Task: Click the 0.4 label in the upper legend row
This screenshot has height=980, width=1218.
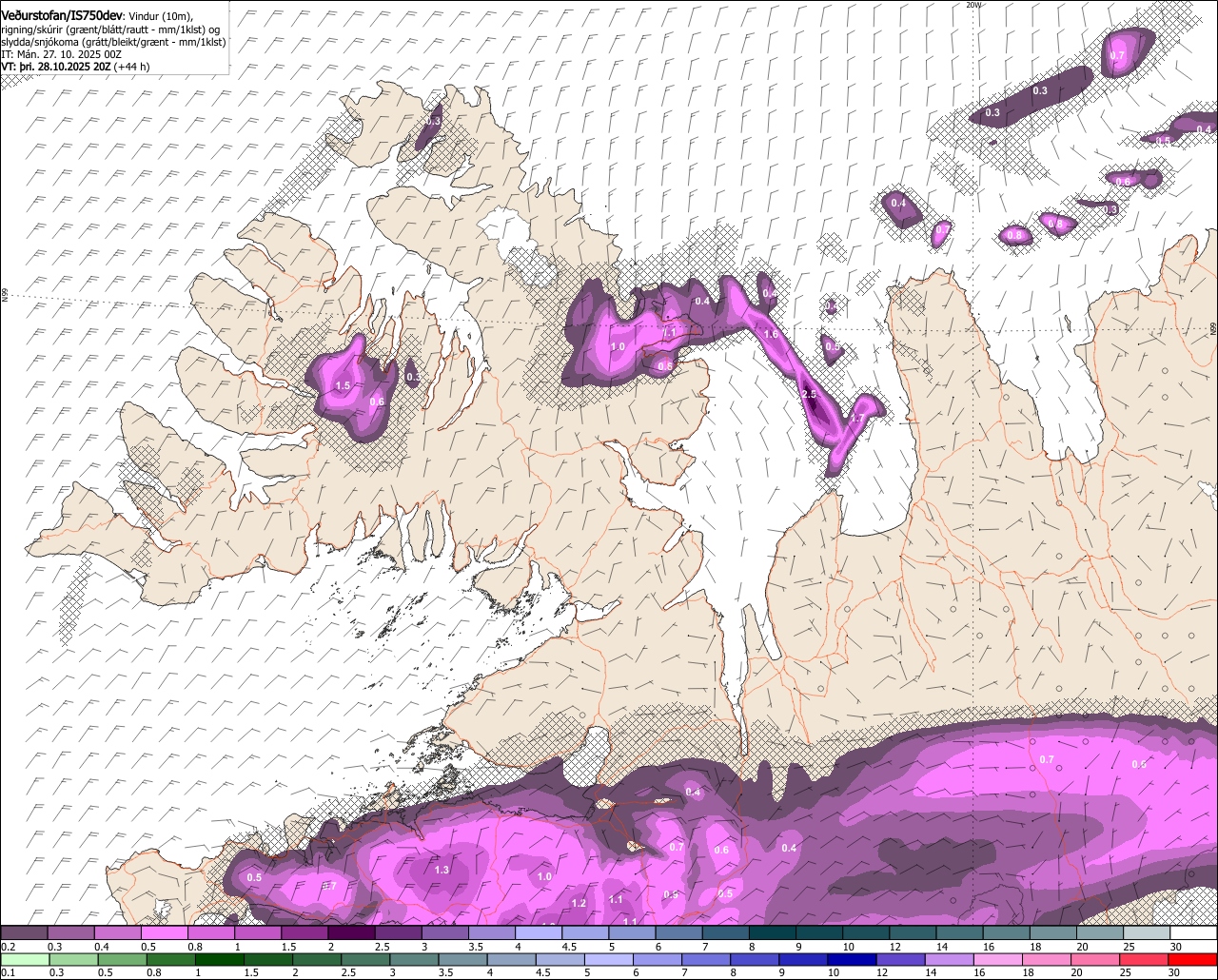Action: [x=101, y=948]
